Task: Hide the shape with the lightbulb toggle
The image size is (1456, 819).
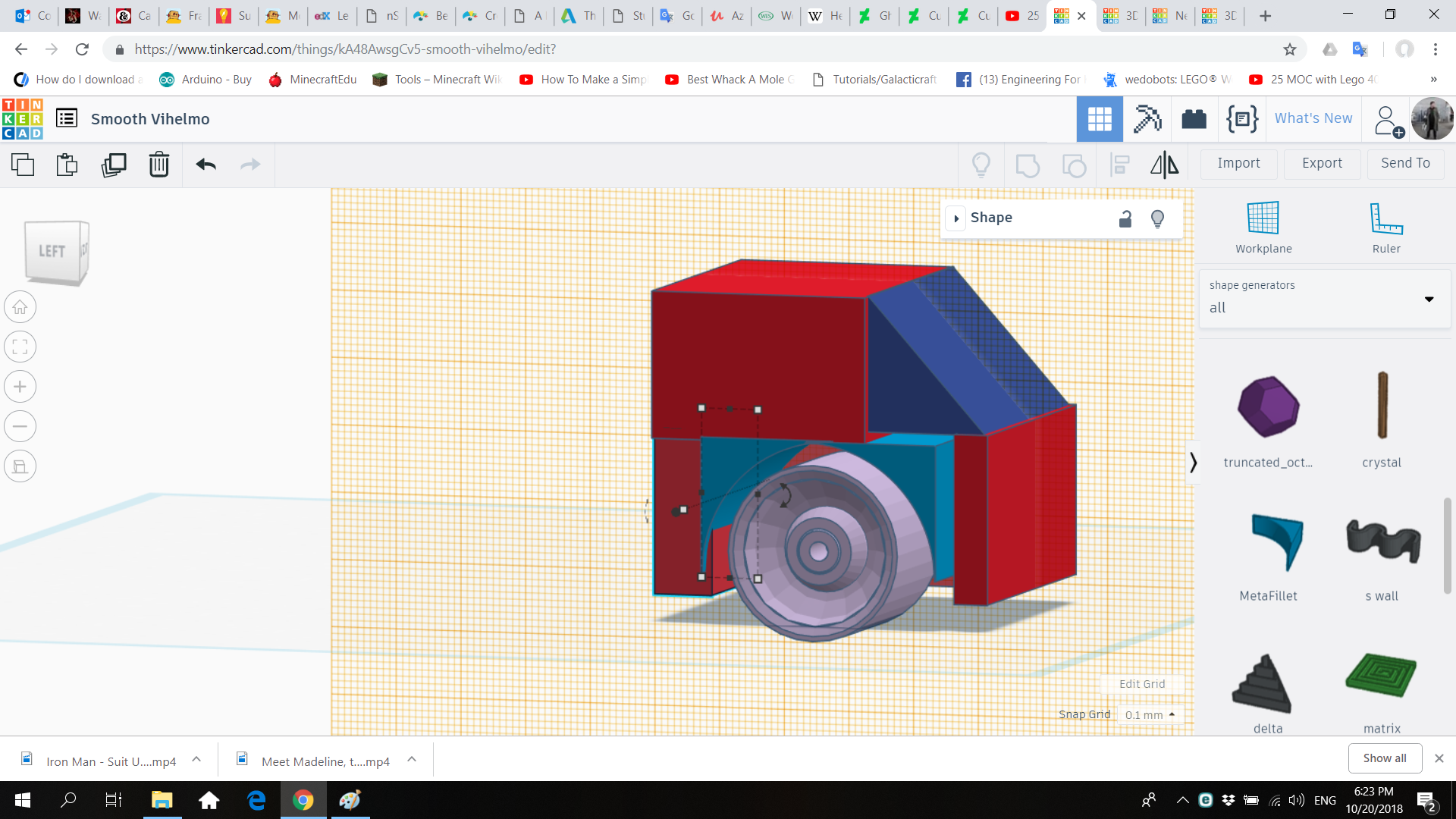Action: (1157, 218)
